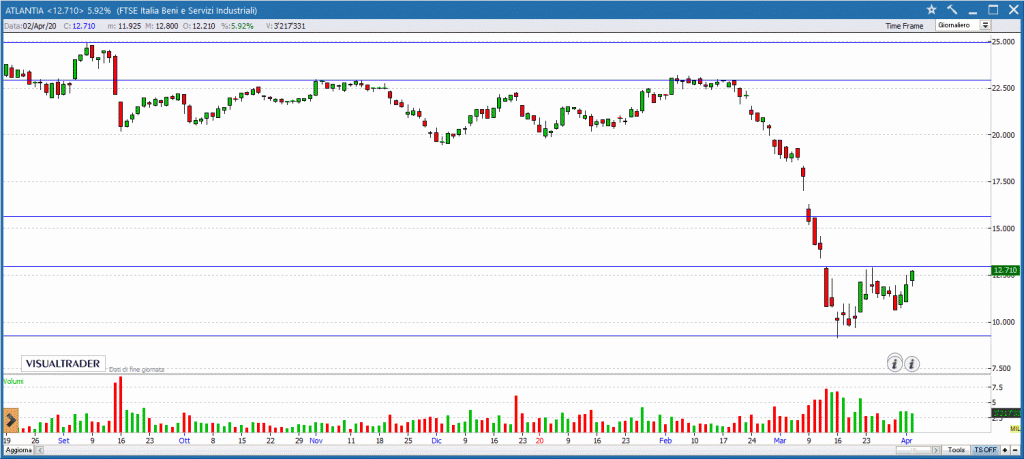Click the 'O: 12.210' open value

tap(200, 26)
